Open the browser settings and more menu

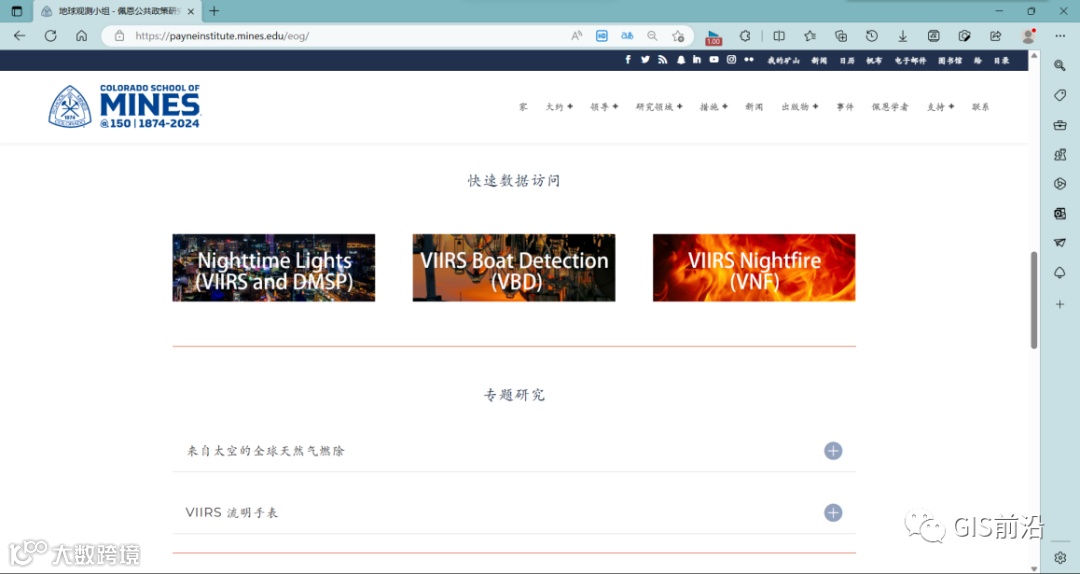click(1060, 36)
